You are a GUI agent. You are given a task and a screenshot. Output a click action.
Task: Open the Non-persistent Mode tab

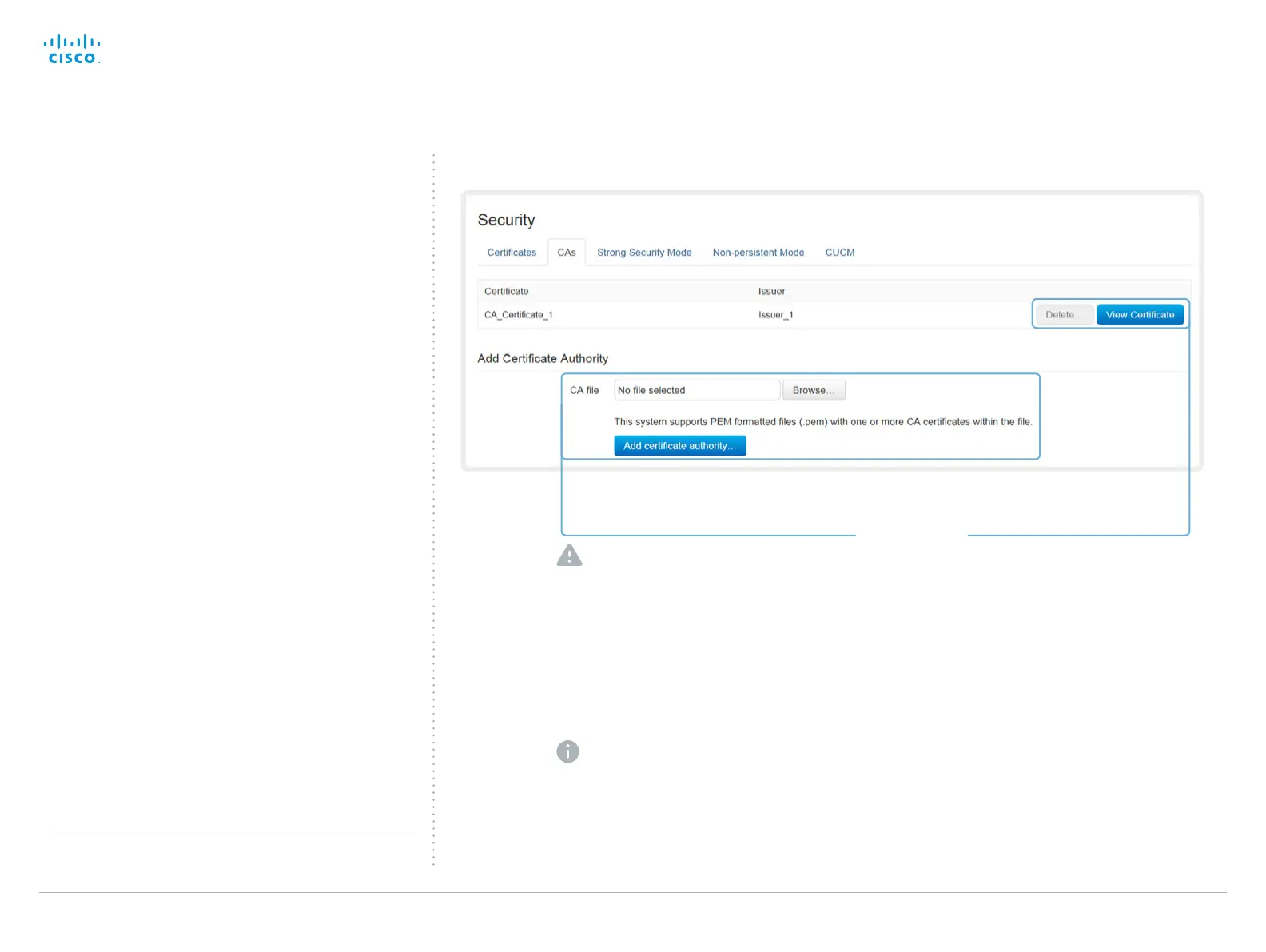point(758,253)
